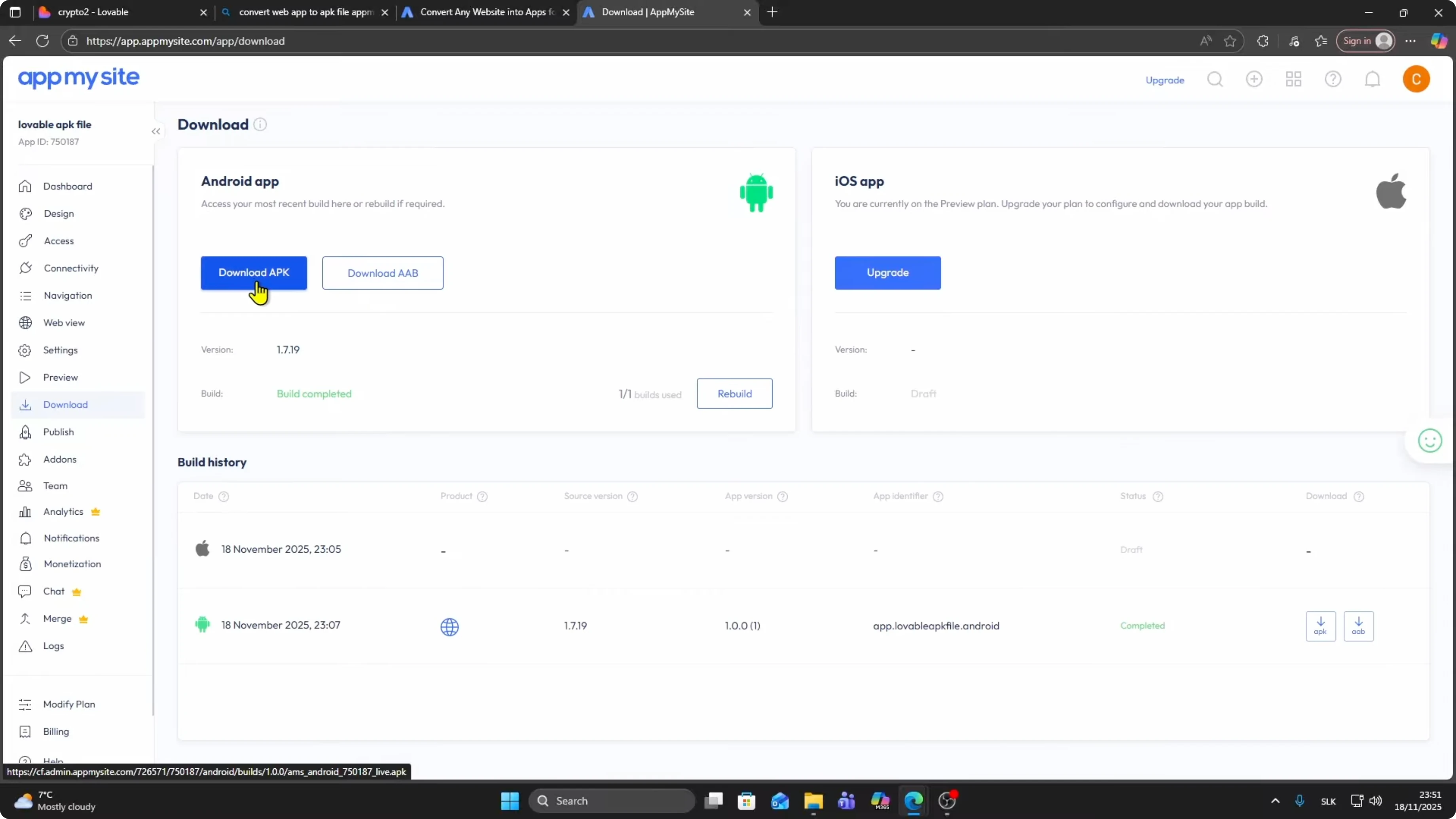
Task: Add this page to favorites star
Action: point(1230,41)
